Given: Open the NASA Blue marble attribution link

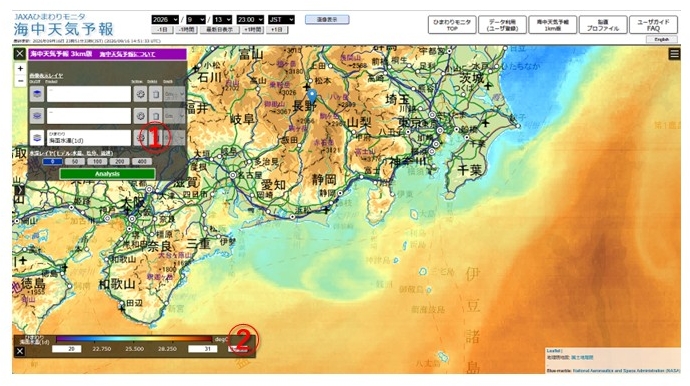Looking at the screenshot, I should [x=626, y=371].
